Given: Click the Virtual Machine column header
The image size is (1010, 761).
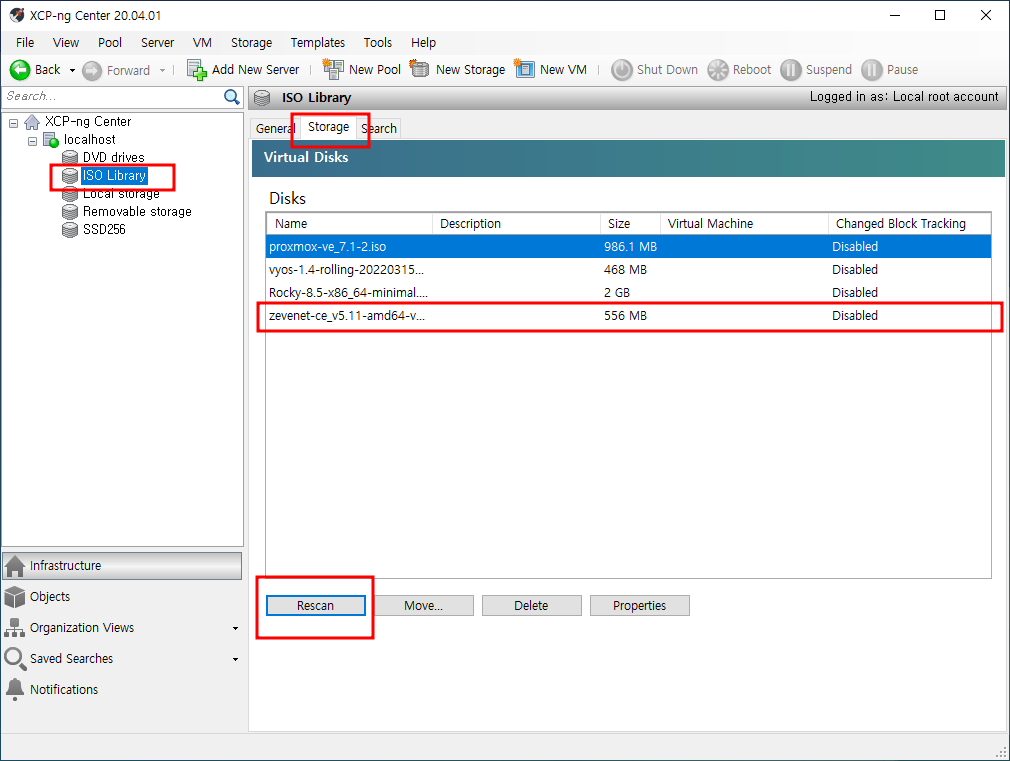Looking at the screenshot, I should tap(744, 224).
